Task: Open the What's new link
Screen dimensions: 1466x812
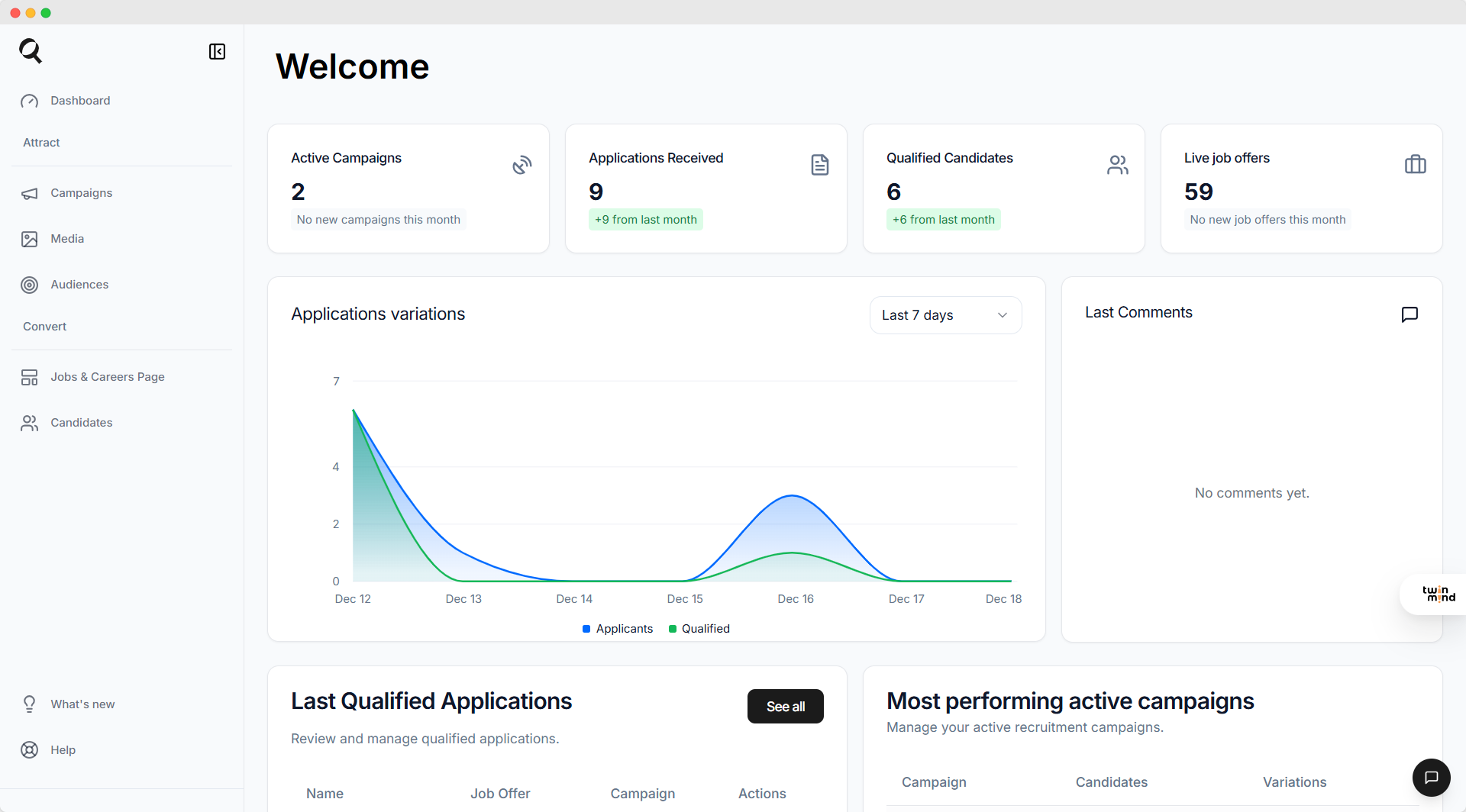Action: coord(82,704)
